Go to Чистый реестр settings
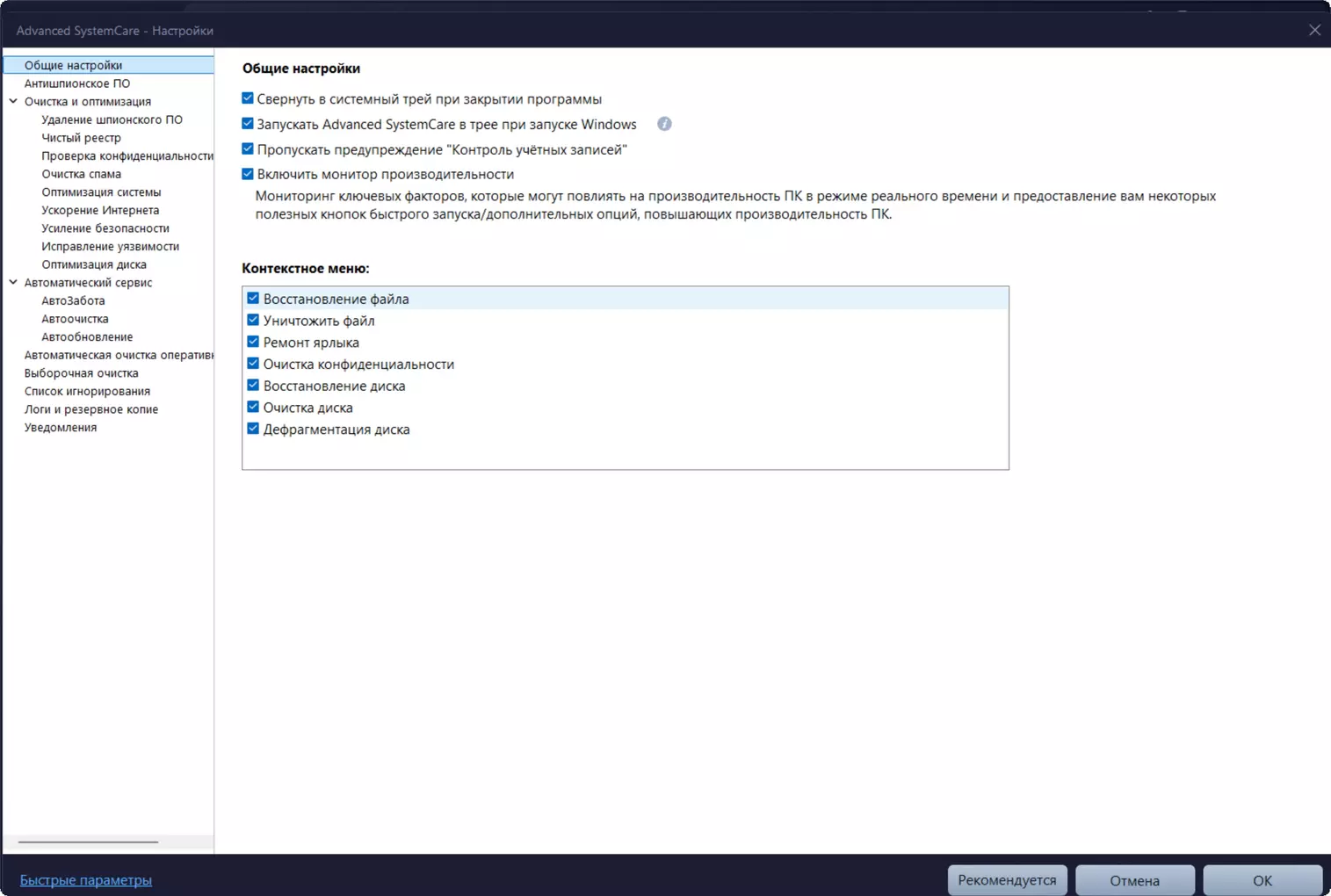The image size is (1331, 896). [82, 138]
